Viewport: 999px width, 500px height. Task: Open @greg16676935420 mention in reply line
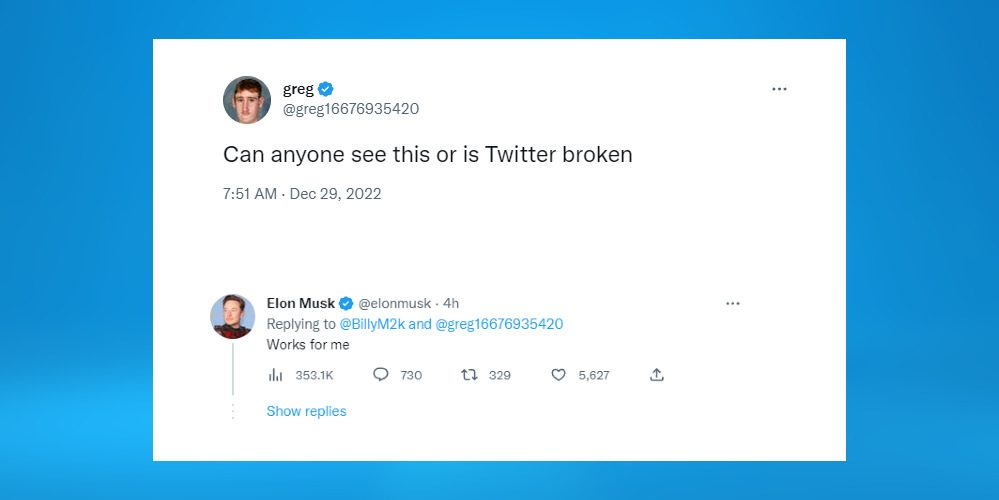point(499,324)
